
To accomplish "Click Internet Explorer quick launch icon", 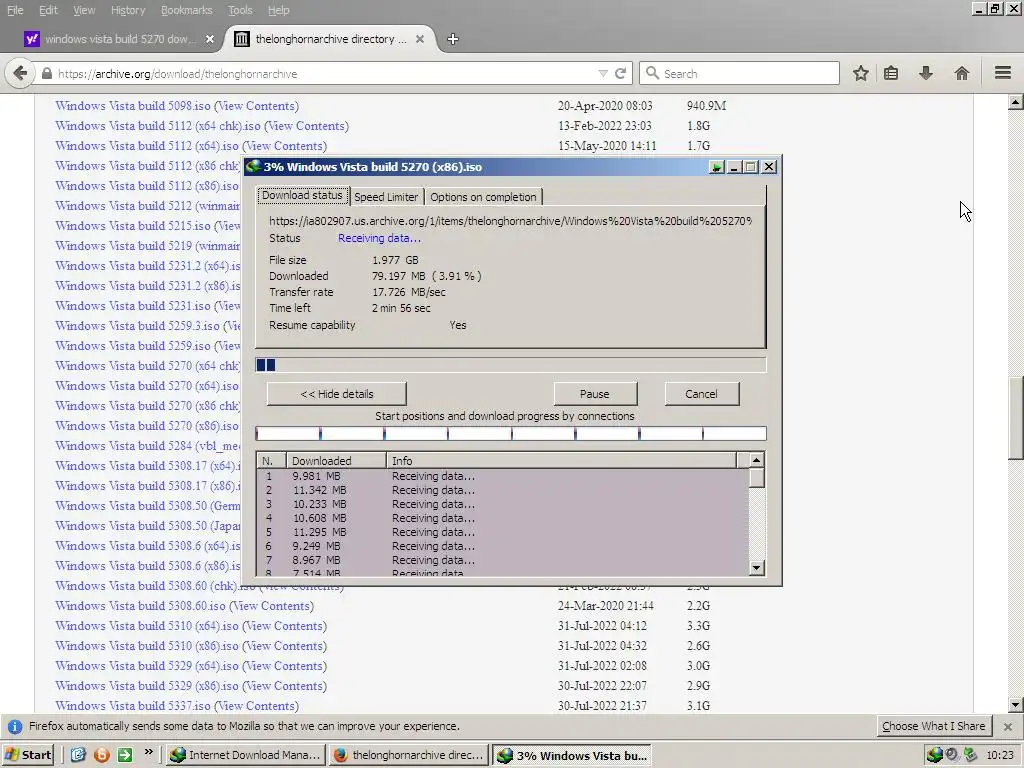I will coord(78,755).
